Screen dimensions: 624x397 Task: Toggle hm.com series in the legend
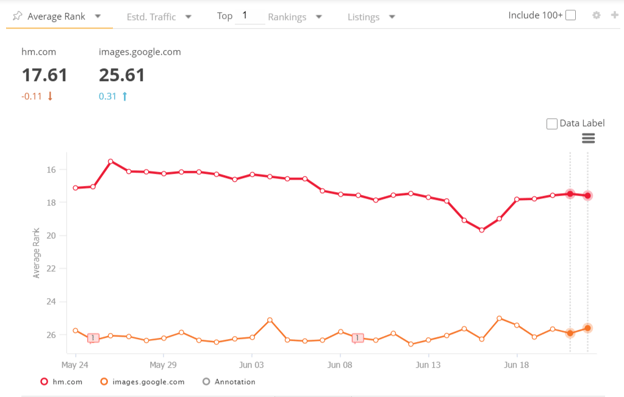pyautogui.click(x=61, y=382)
